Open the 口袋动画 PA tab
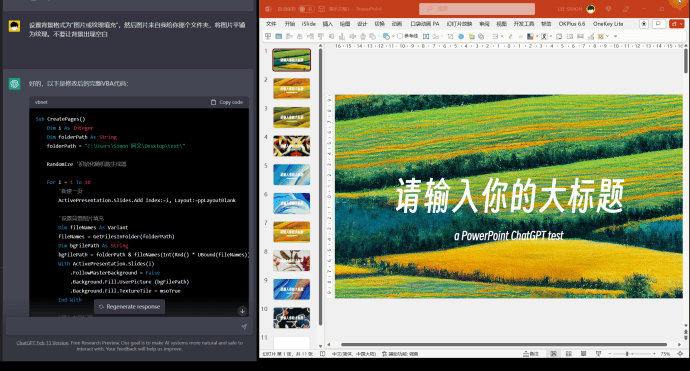690x371 pixels. coord(425,24)
